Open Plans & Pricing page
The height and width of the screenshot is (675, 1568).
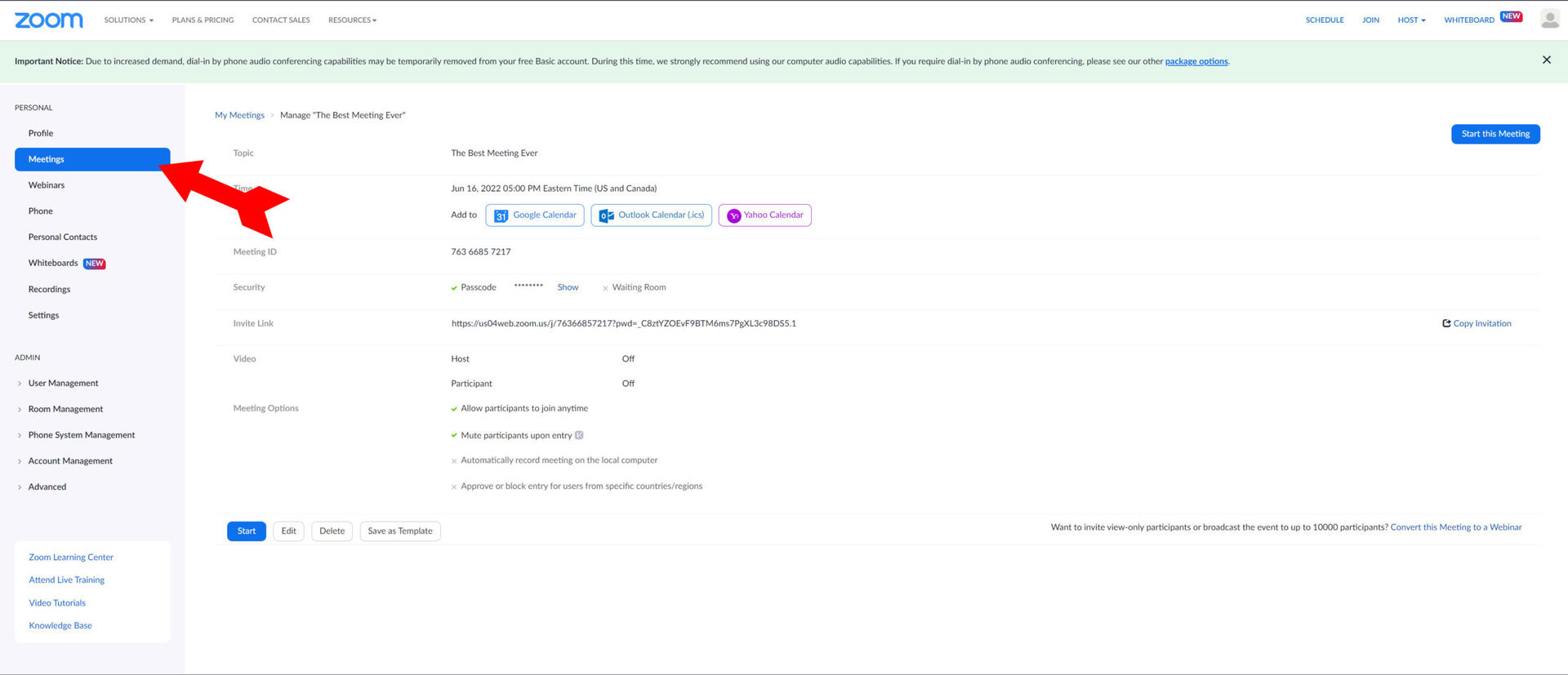pos(203,20)
